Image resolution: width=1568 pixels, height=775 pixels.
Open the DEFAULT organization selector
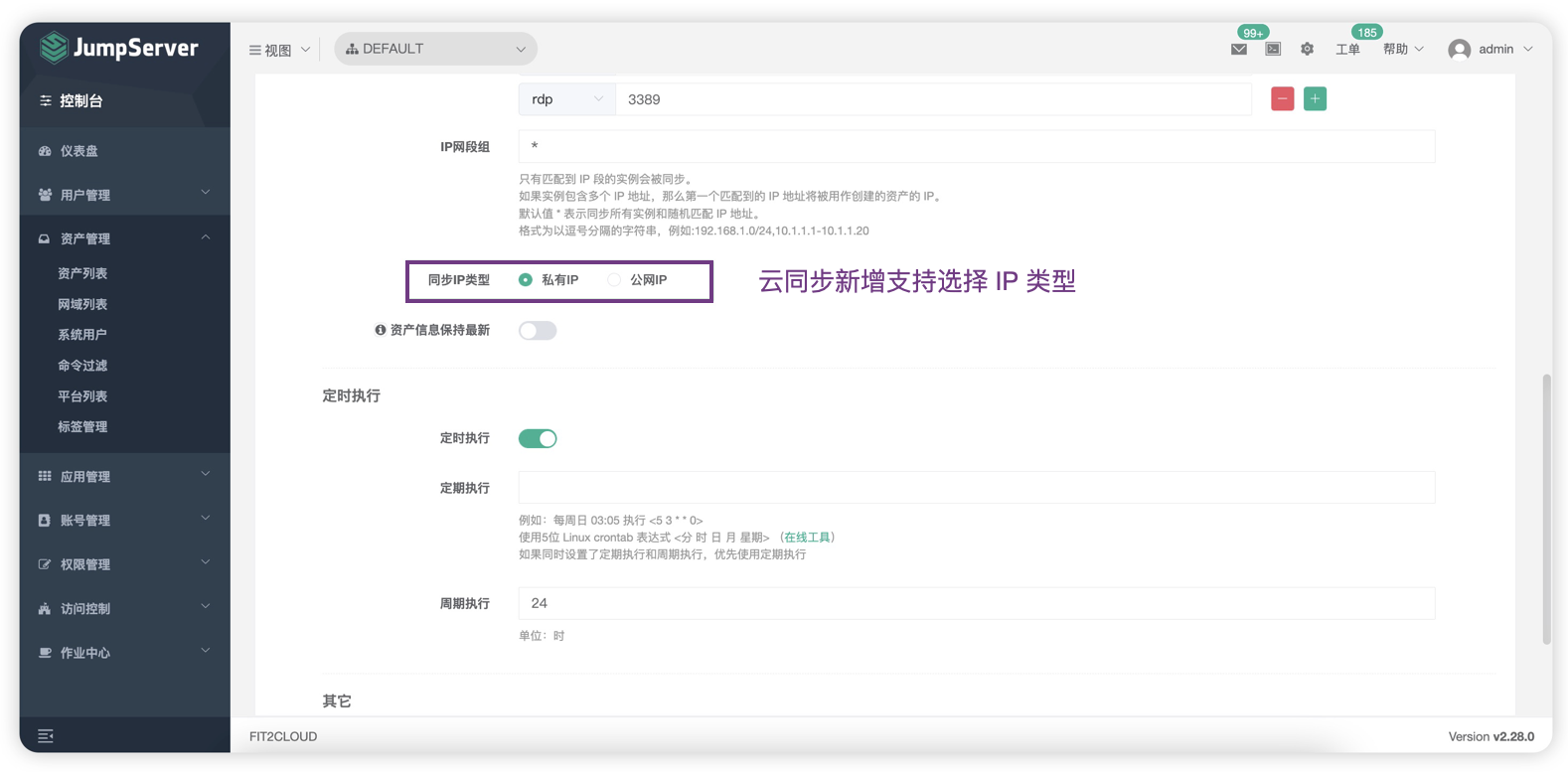[x=435, y=49]
